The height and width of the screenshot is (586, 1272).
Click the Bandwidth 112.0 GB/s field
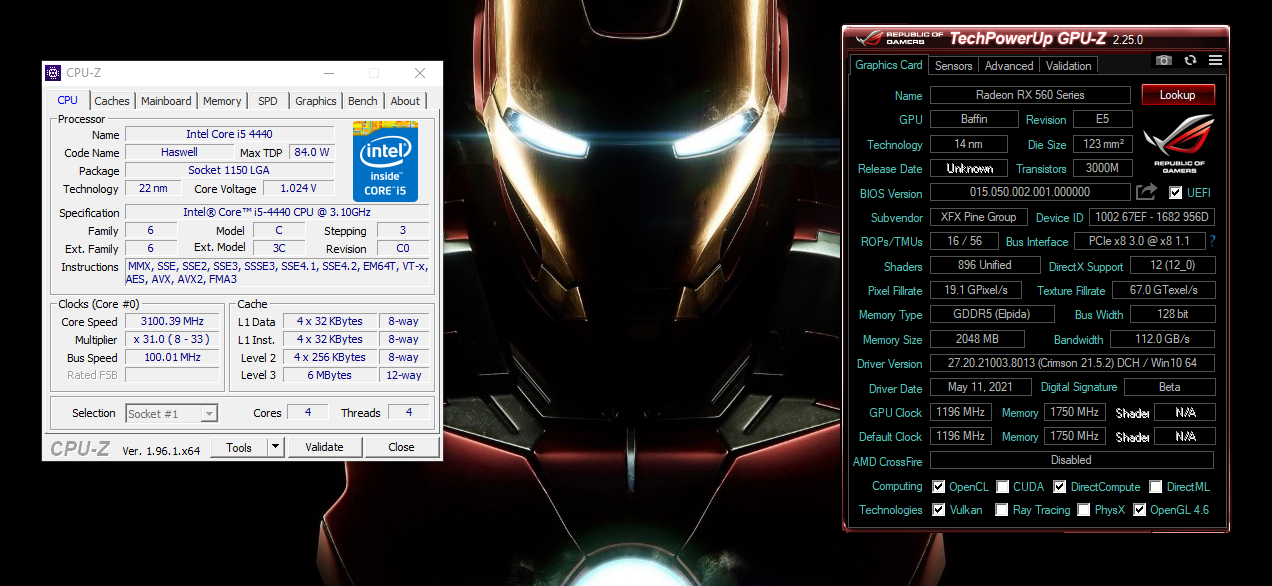coord(1162,339)
